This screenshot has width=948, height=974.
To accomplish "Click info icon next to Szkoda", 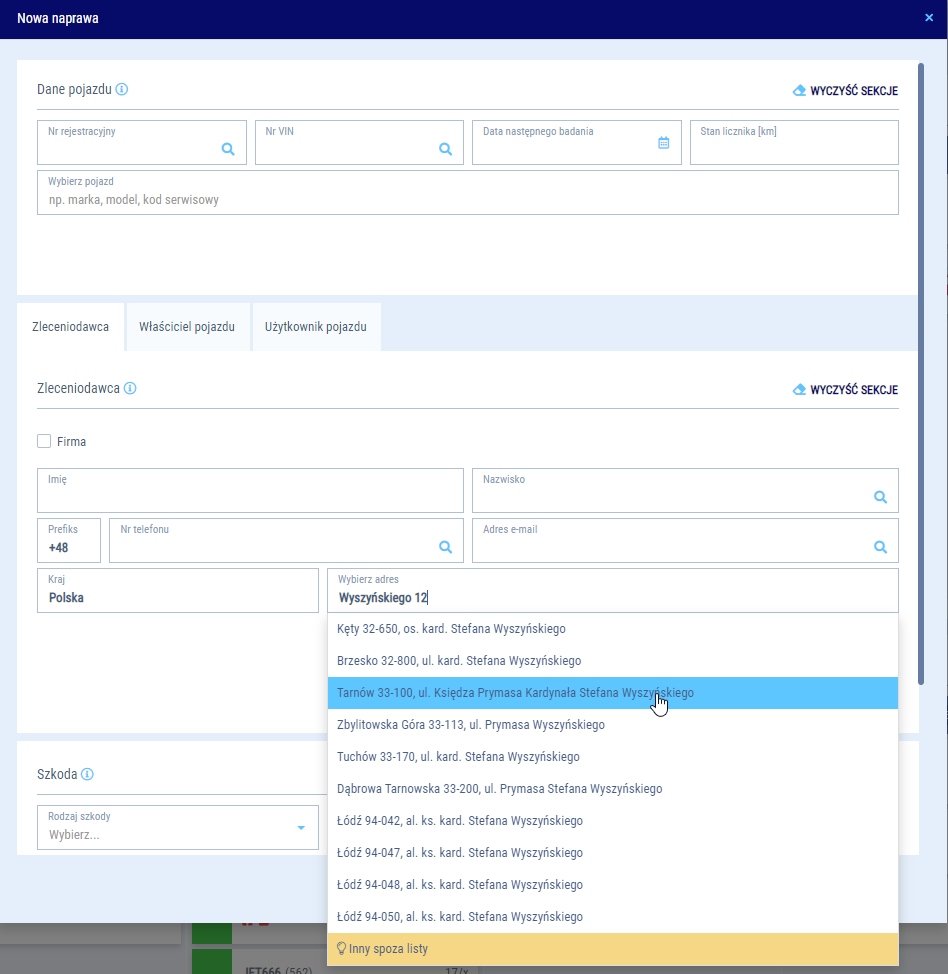I will tap(87, 774).
